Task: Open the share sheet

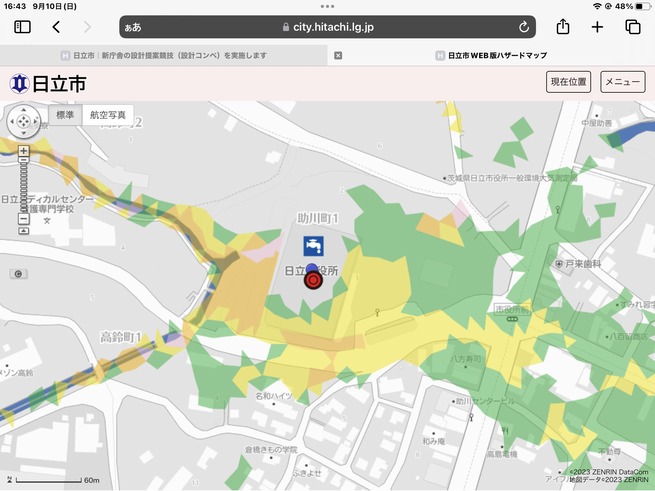Action: (x=563, y=27)
